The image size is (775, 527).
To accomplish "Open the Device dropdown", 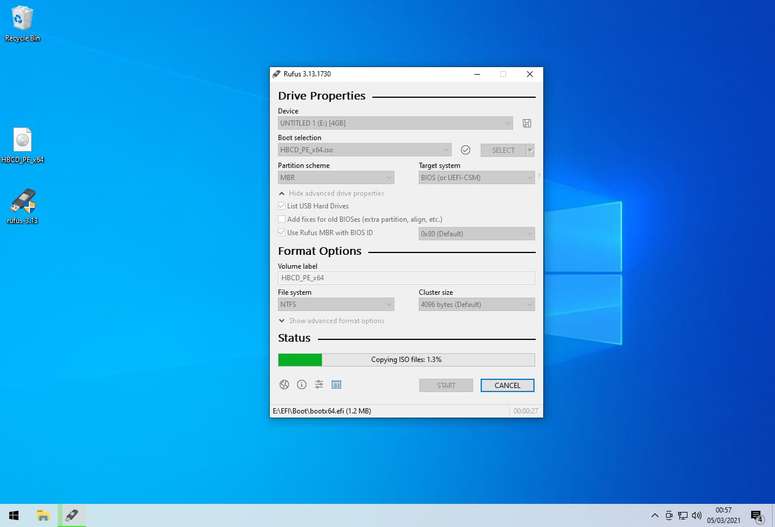I will pyautogui.click(x=395, y=123).
